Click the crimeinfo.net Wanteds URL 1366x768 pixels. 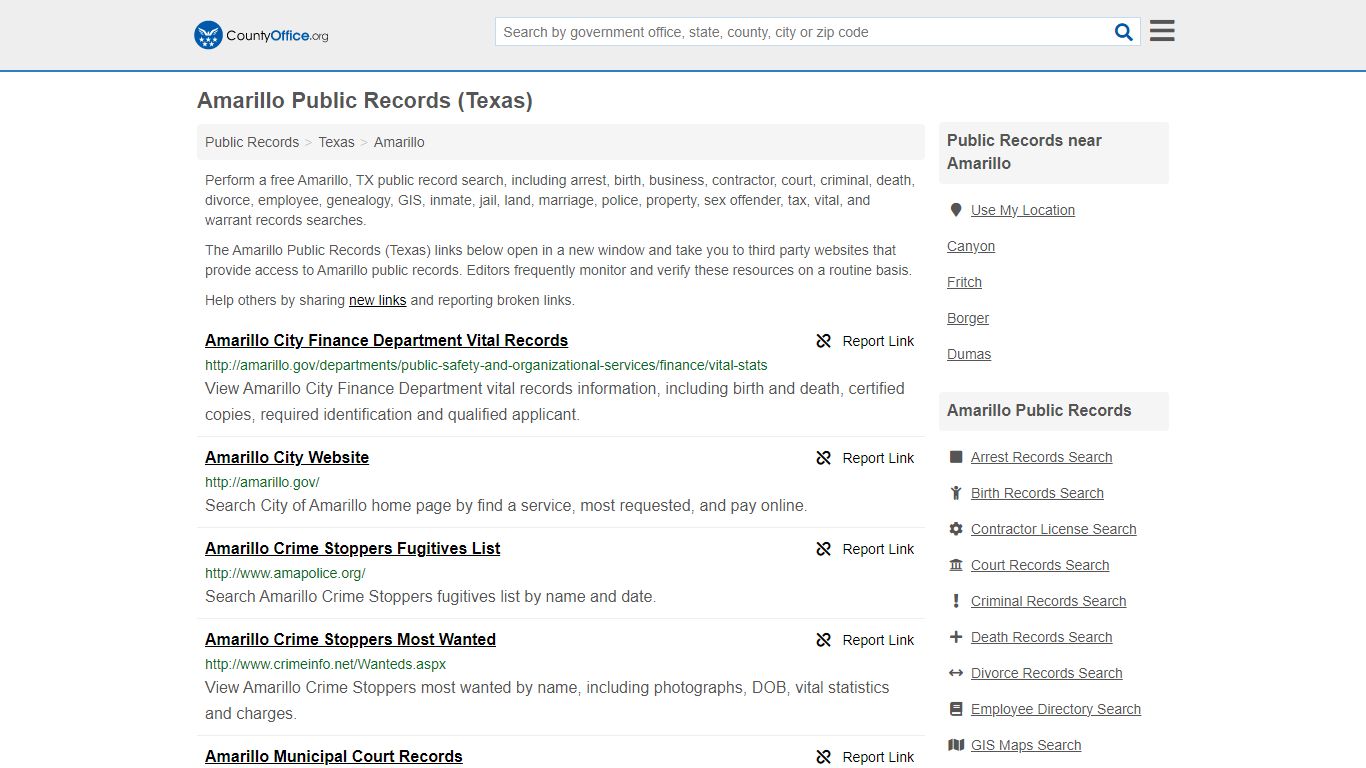[x=325, y=664]
